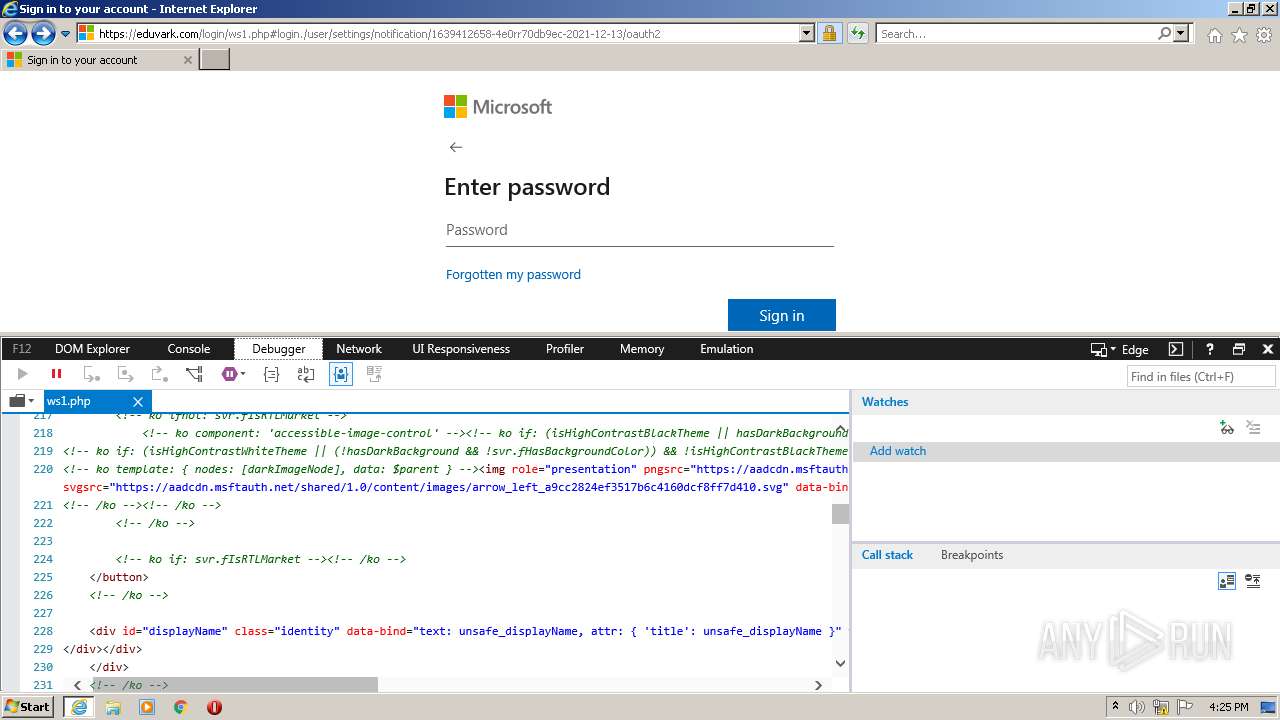Toggle Just My Code icon
The image size is (1280, 720).
point(341,374)
